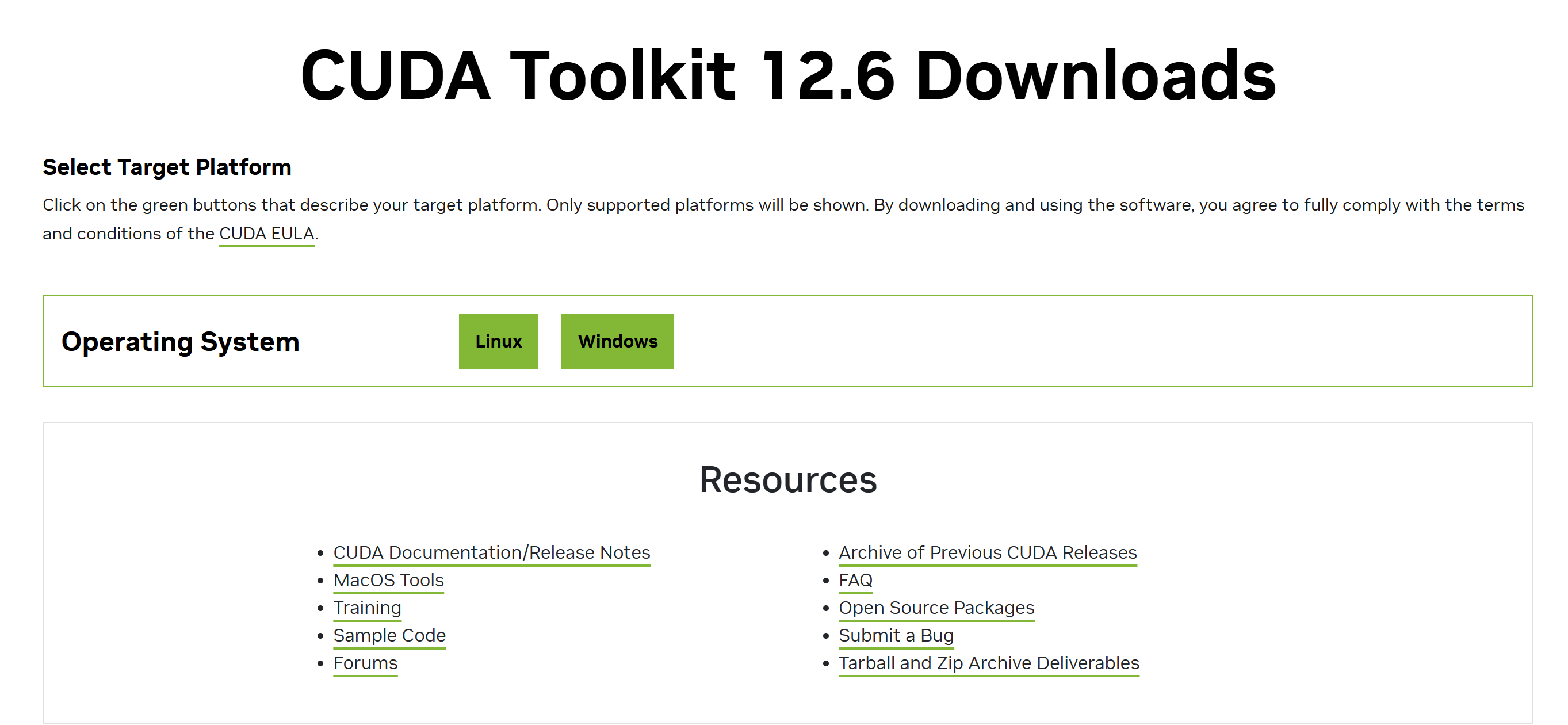The height and width of the screenshot is (725, 1568).
Task: Open CUDA Documentation/Release Notes link
Action: coord(492,552)
